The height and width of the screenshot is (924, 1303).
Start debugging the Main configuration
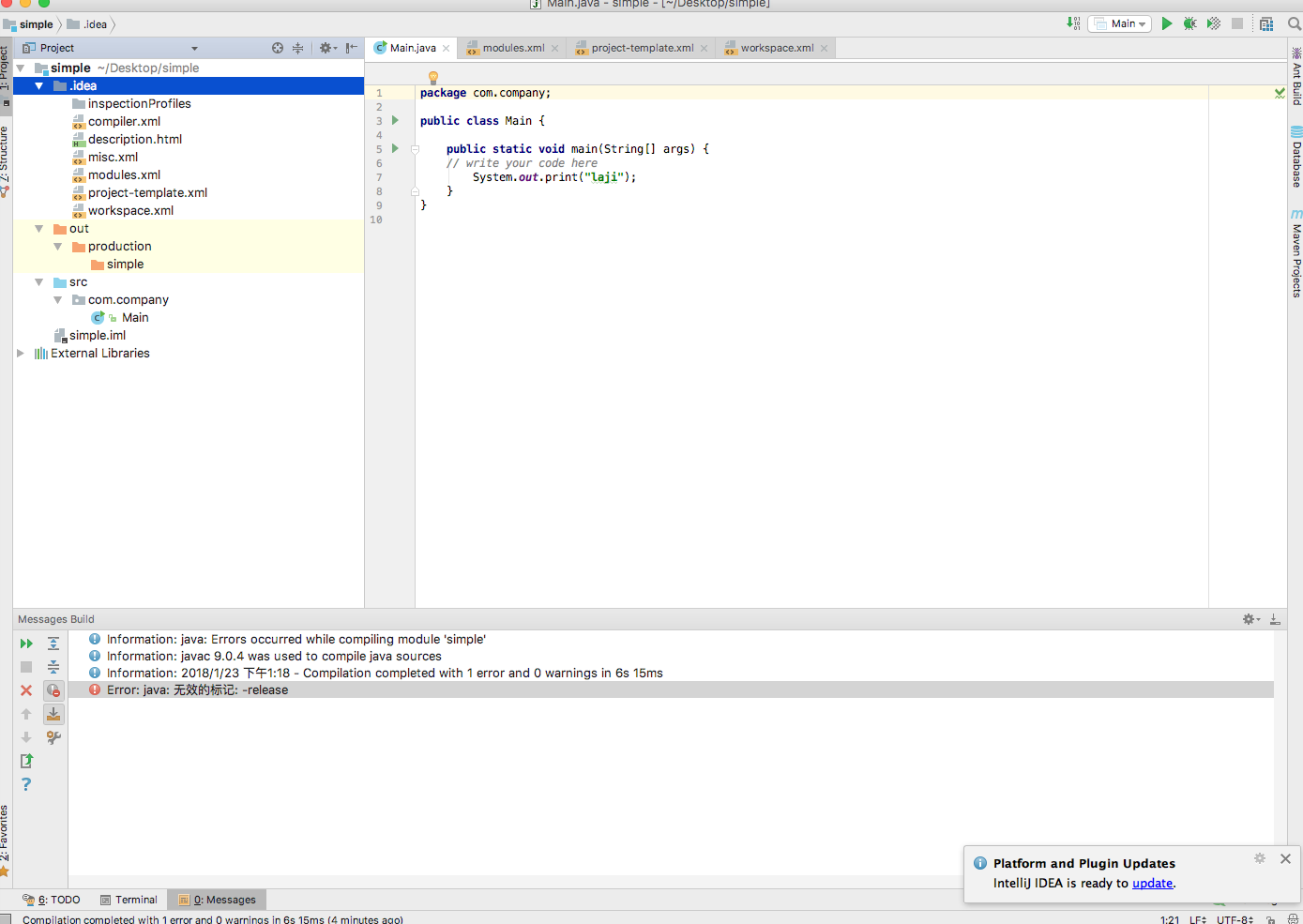pos(1189,23)
